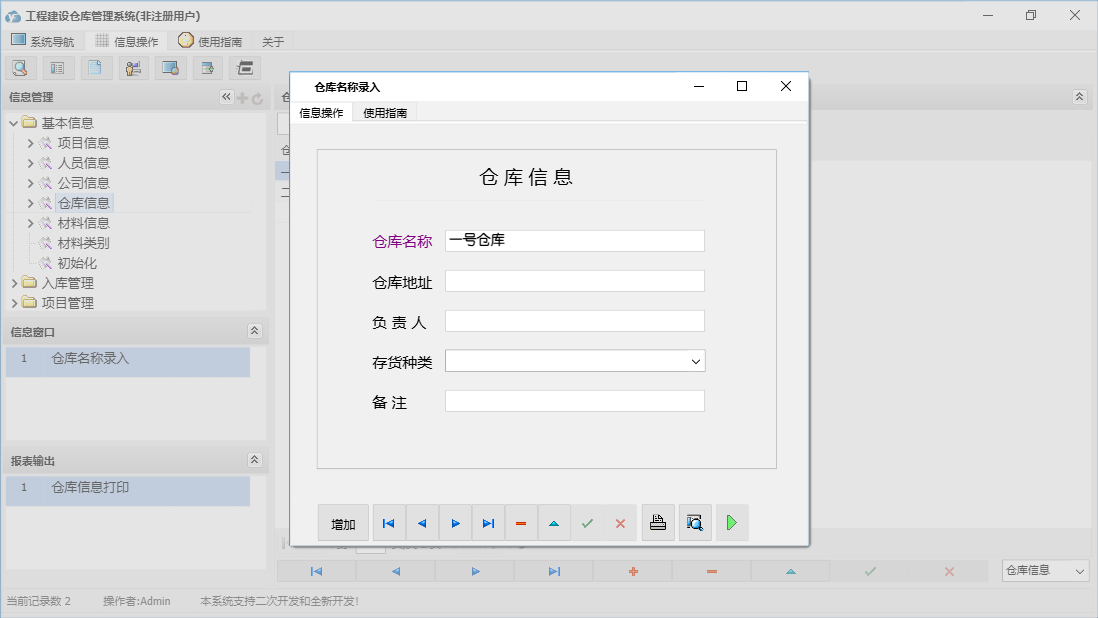Select the search icon in the main toolbar
Screen dimensions: 1098x618
click(x=20, y=67)
